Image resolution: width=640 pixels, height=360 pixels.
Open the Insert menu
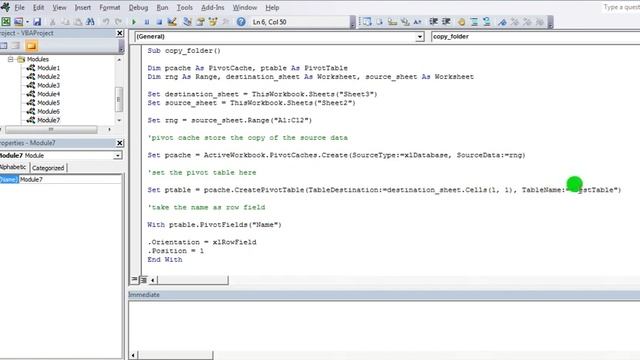tap(83, 7)
